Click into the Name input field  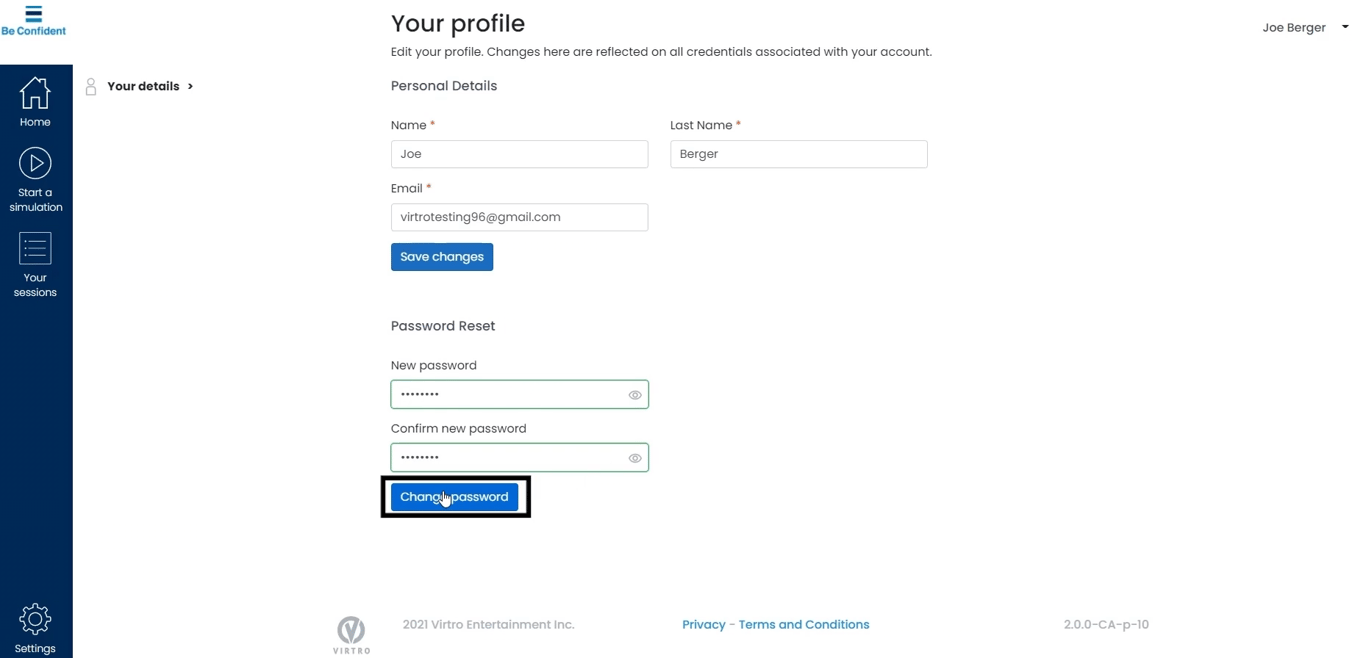(519, 154)
